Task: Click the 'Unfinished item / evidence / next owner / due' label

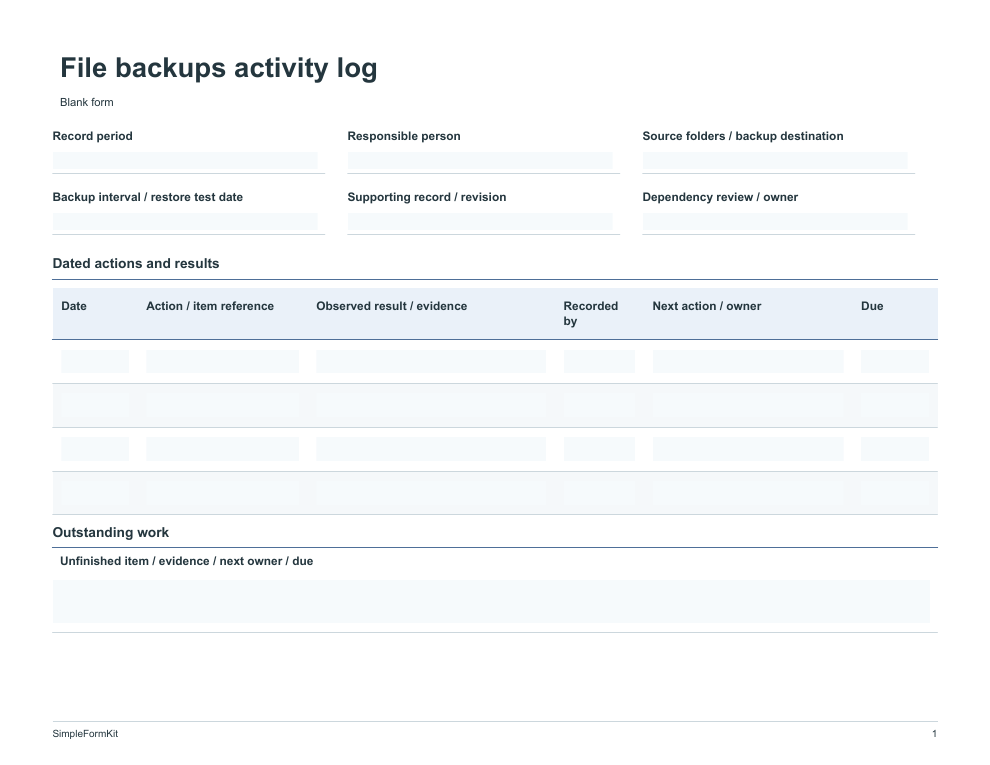Action: (x=186, y=561)
